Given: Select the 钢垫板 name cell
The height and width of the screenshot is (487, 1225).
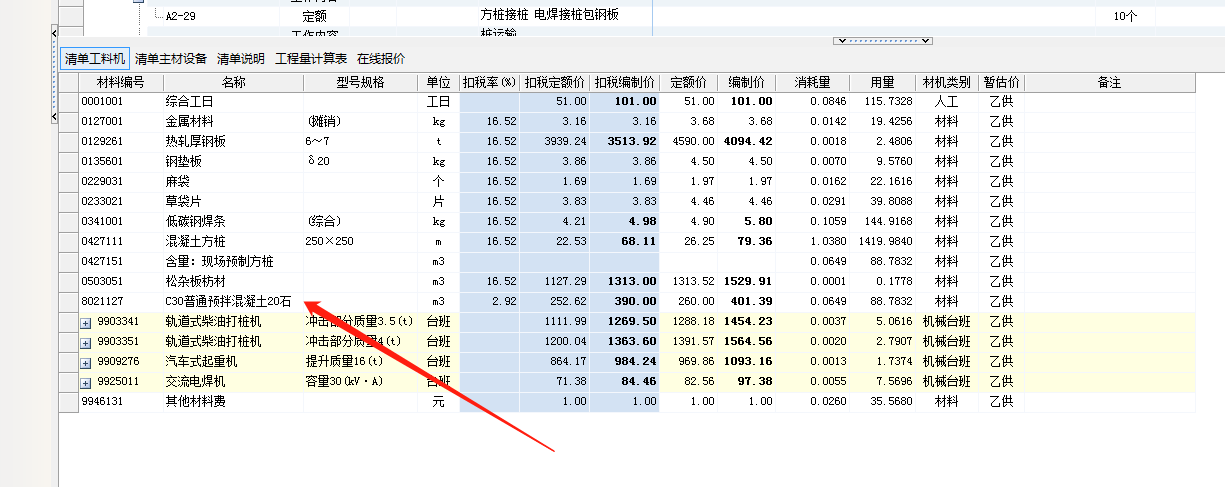Looking at the screenshot, I should 233,161.
